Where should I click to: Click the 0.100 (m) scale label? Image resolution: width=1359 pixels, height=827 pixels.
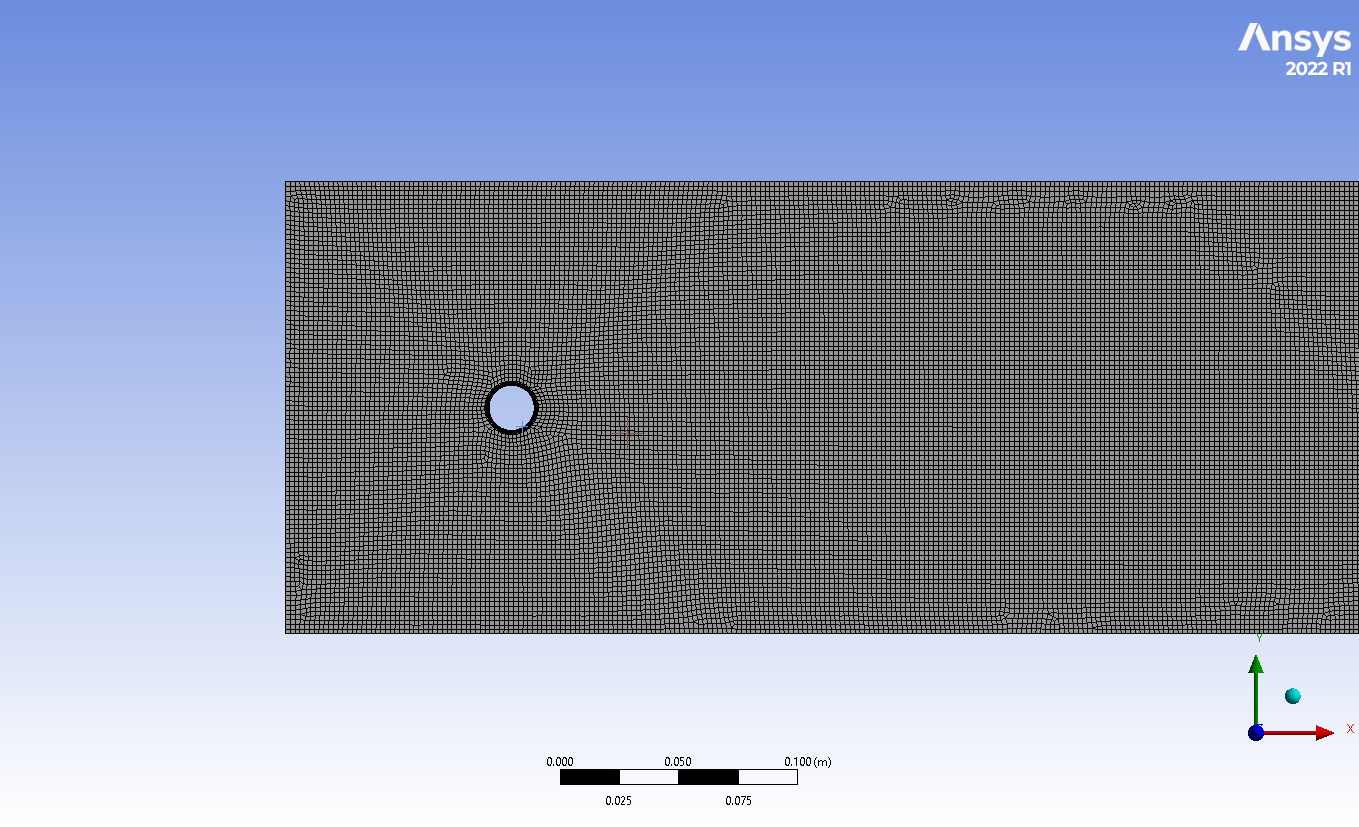pos(807,762)
